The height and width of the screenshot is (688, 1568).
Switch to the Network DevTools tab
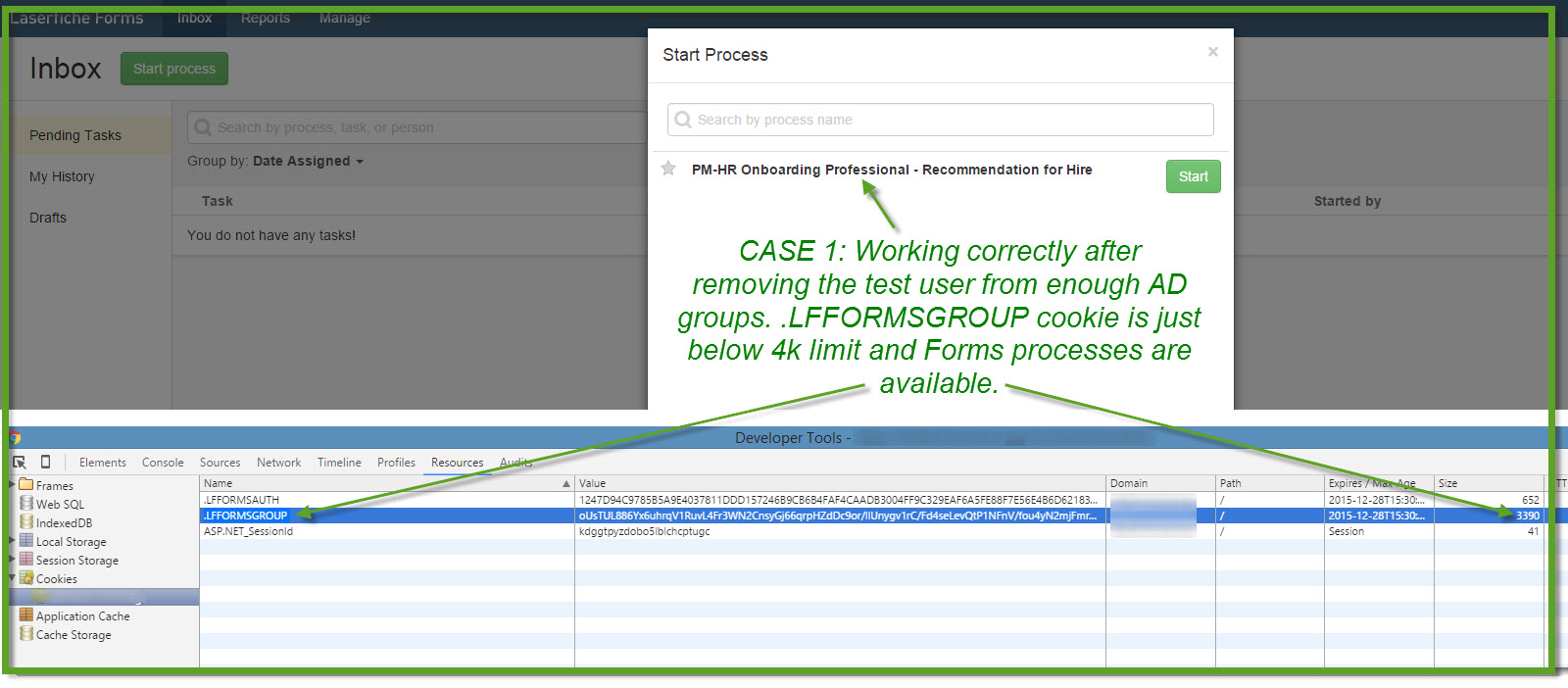[278, 463]
